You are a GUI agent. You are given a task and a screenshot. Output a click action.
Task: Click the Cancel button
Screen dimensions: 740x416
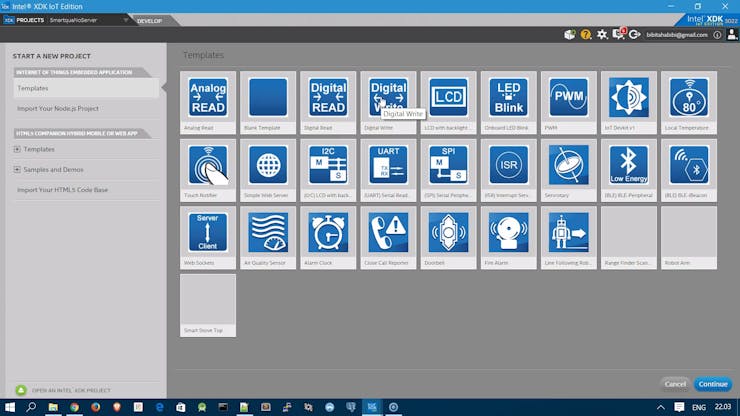click(x=675, y=384)
